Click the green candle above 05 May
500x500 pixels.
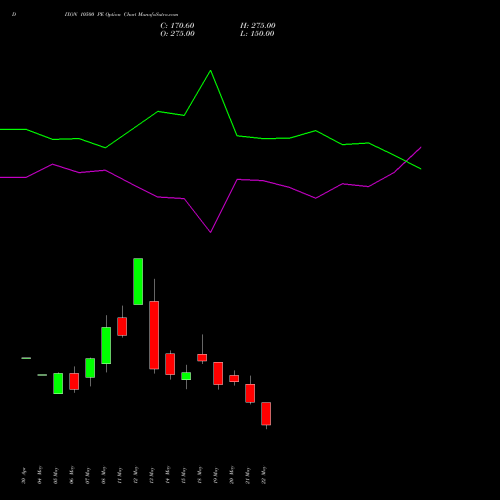(58, 383)
